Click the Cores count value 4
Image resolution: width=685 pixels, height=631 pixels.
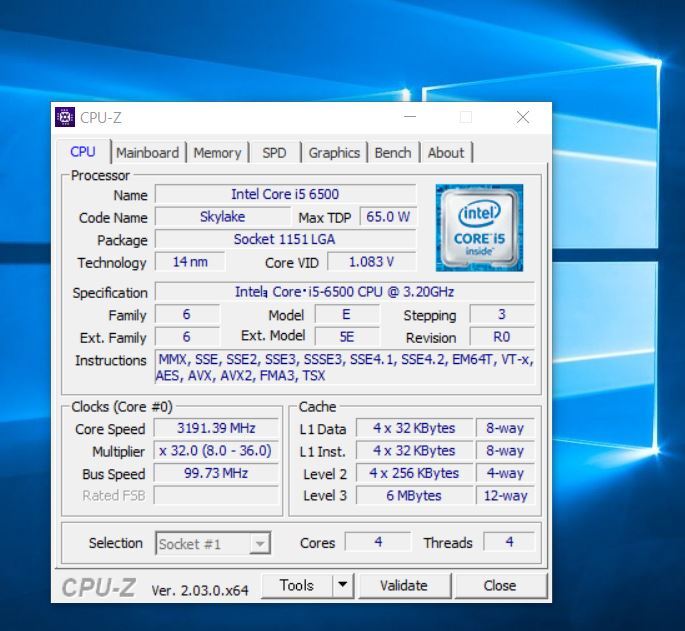tap(378, 542)
